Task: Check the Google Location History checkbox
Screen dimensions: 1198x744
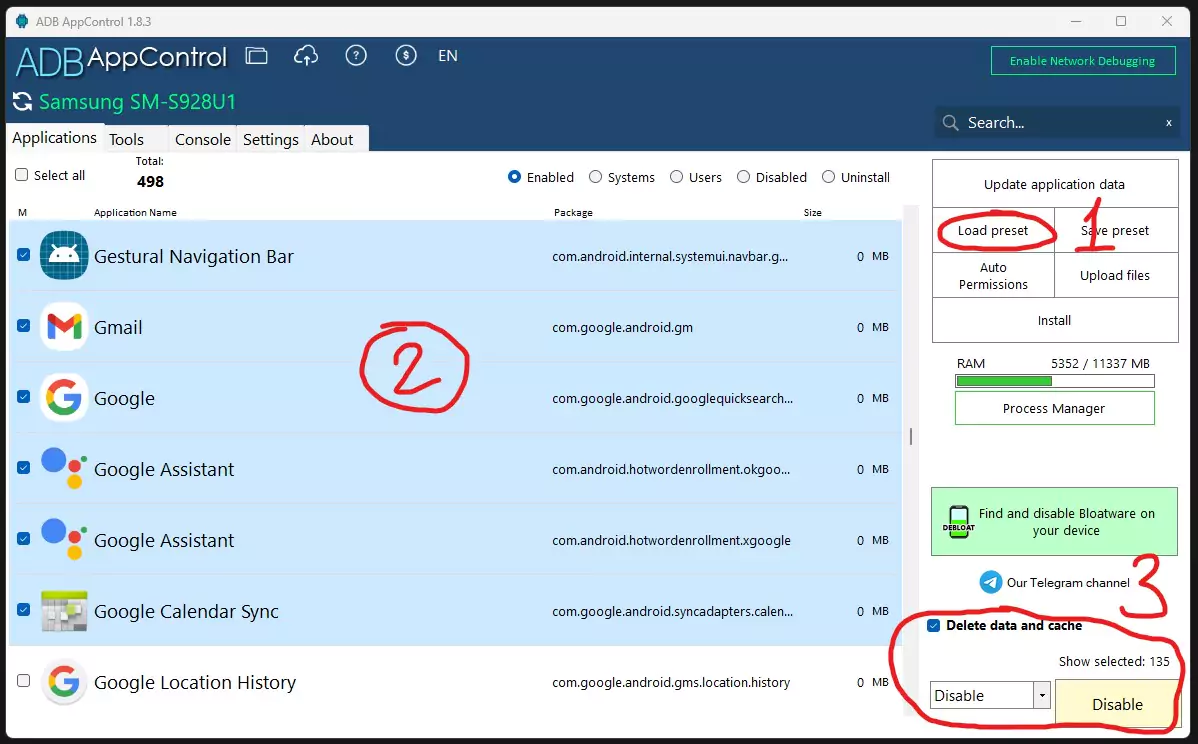Action: [24, 681]
